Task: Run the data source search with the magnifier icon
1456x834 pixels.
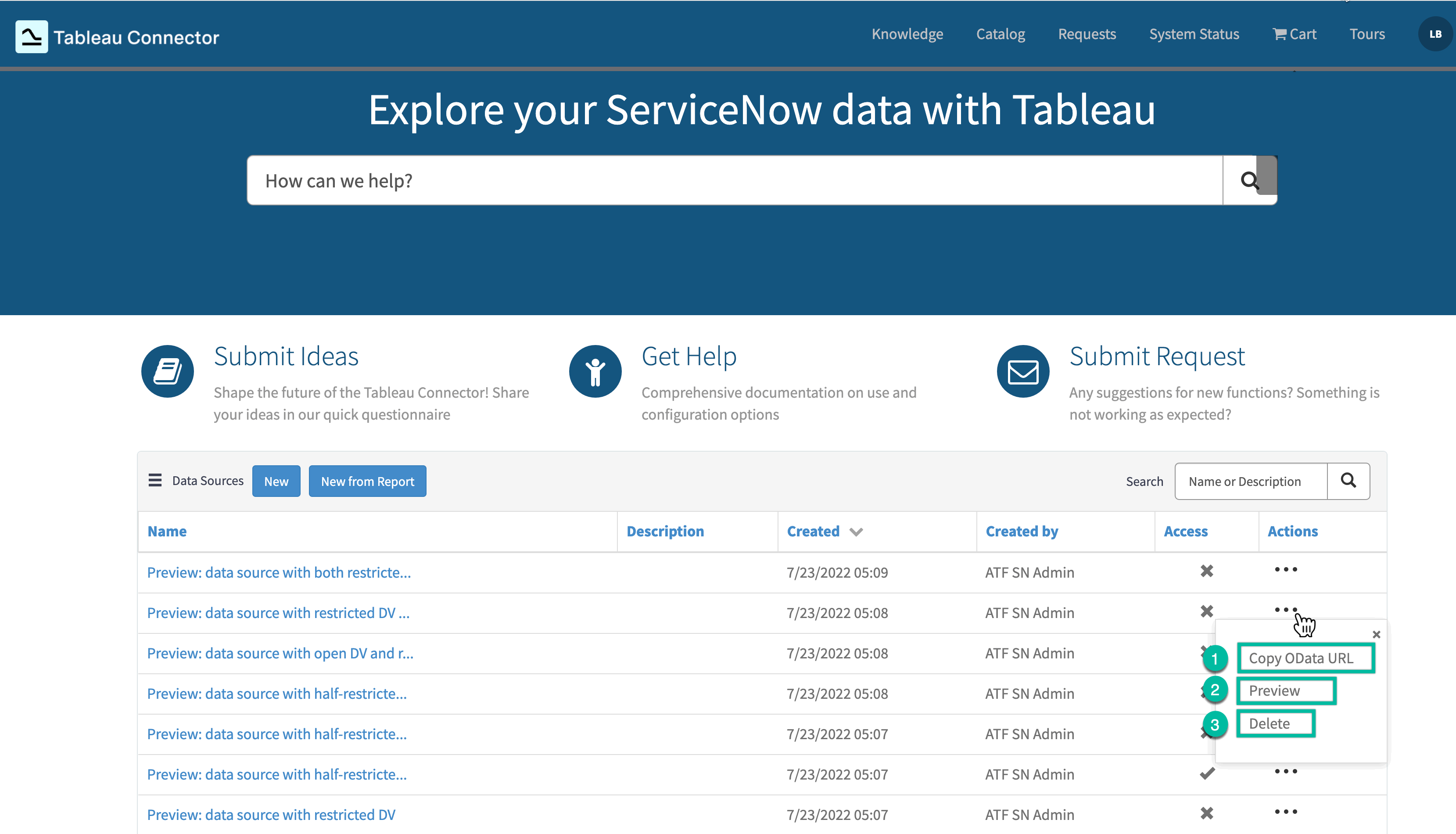Action: coord(1348,481)
